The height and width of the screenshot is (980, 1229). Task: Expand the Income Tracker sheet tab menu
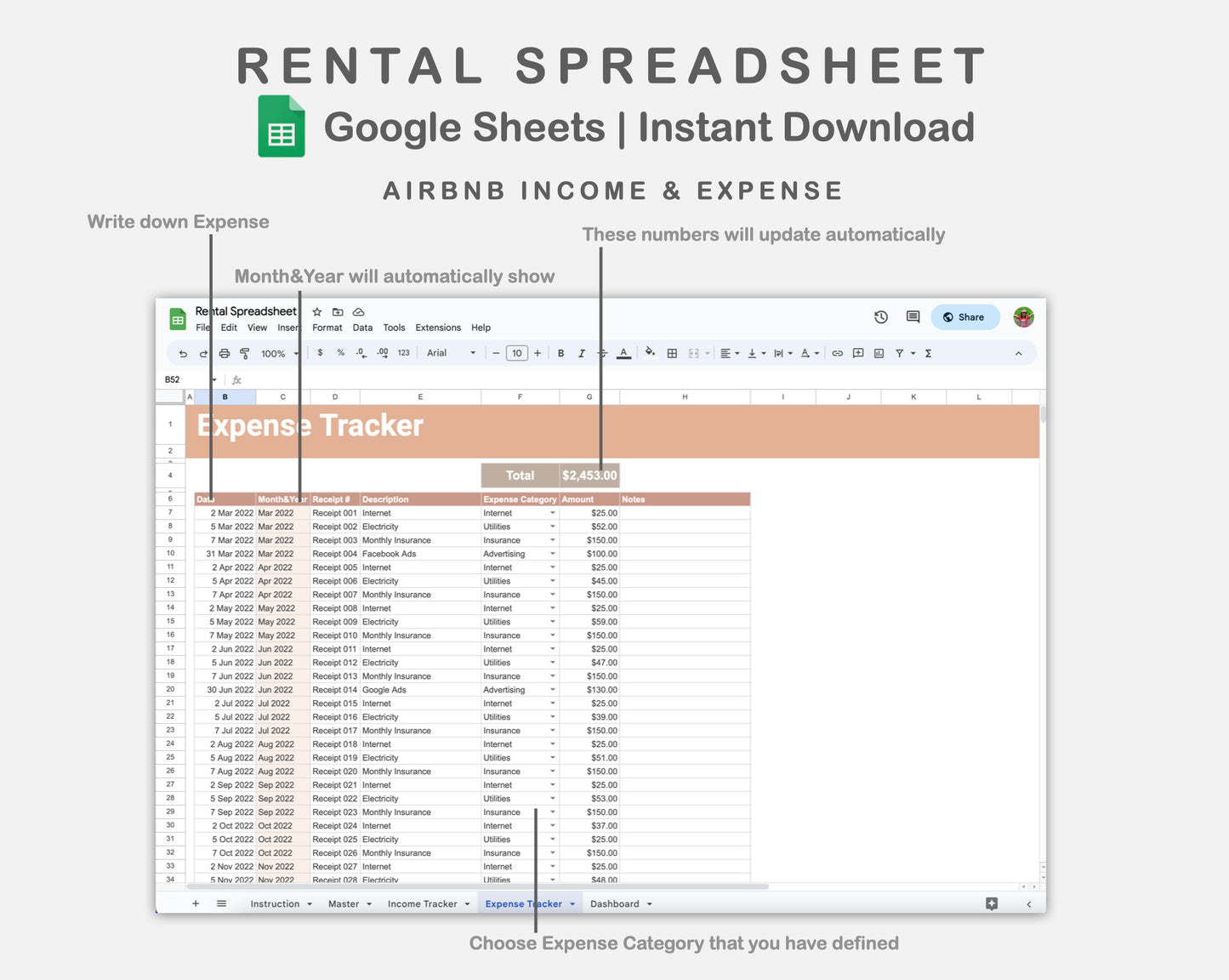pos(466,903)
